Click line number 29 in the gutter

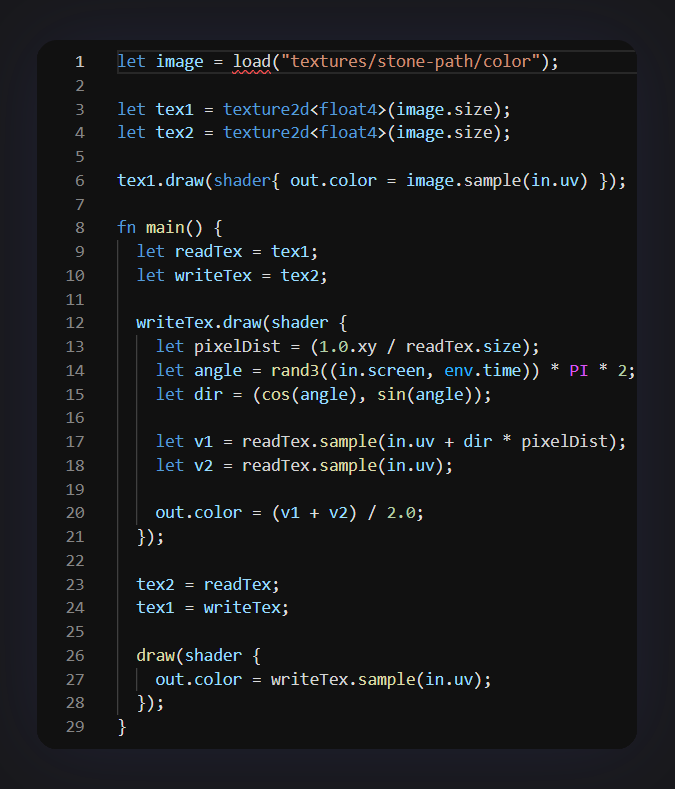[75, 727]
